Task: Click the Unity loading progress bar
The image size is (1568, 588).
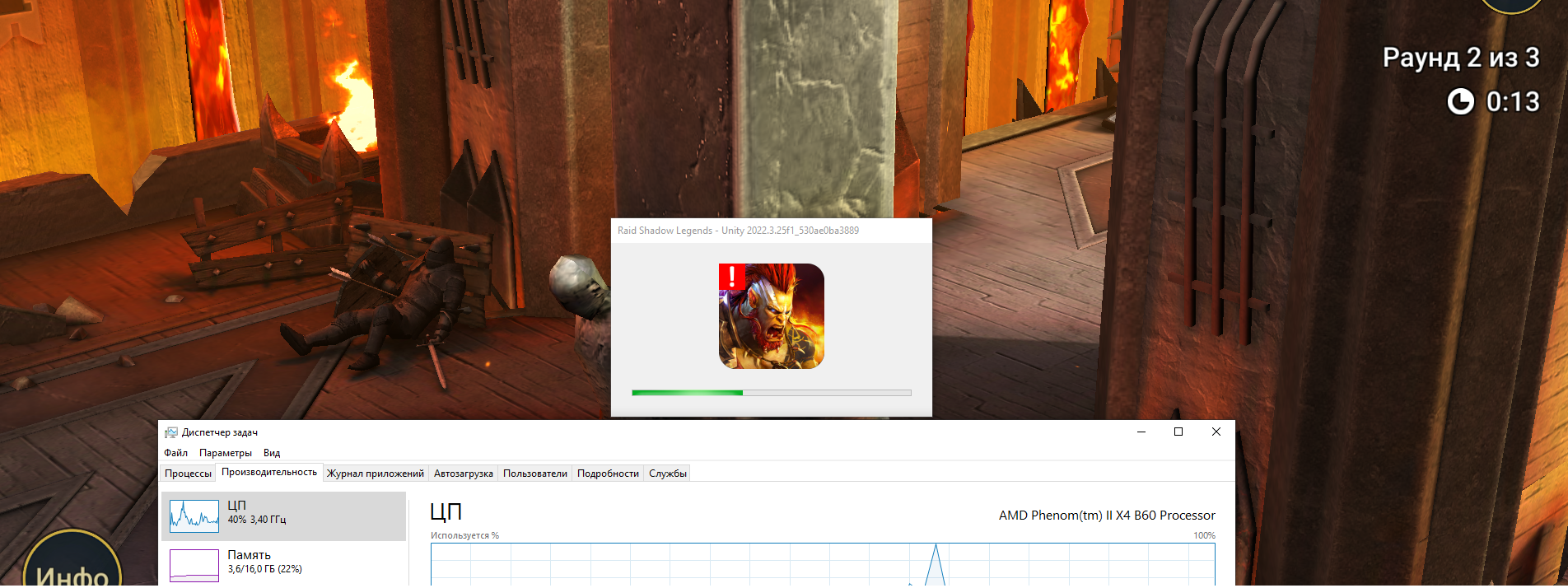Action: click(772, 393)
